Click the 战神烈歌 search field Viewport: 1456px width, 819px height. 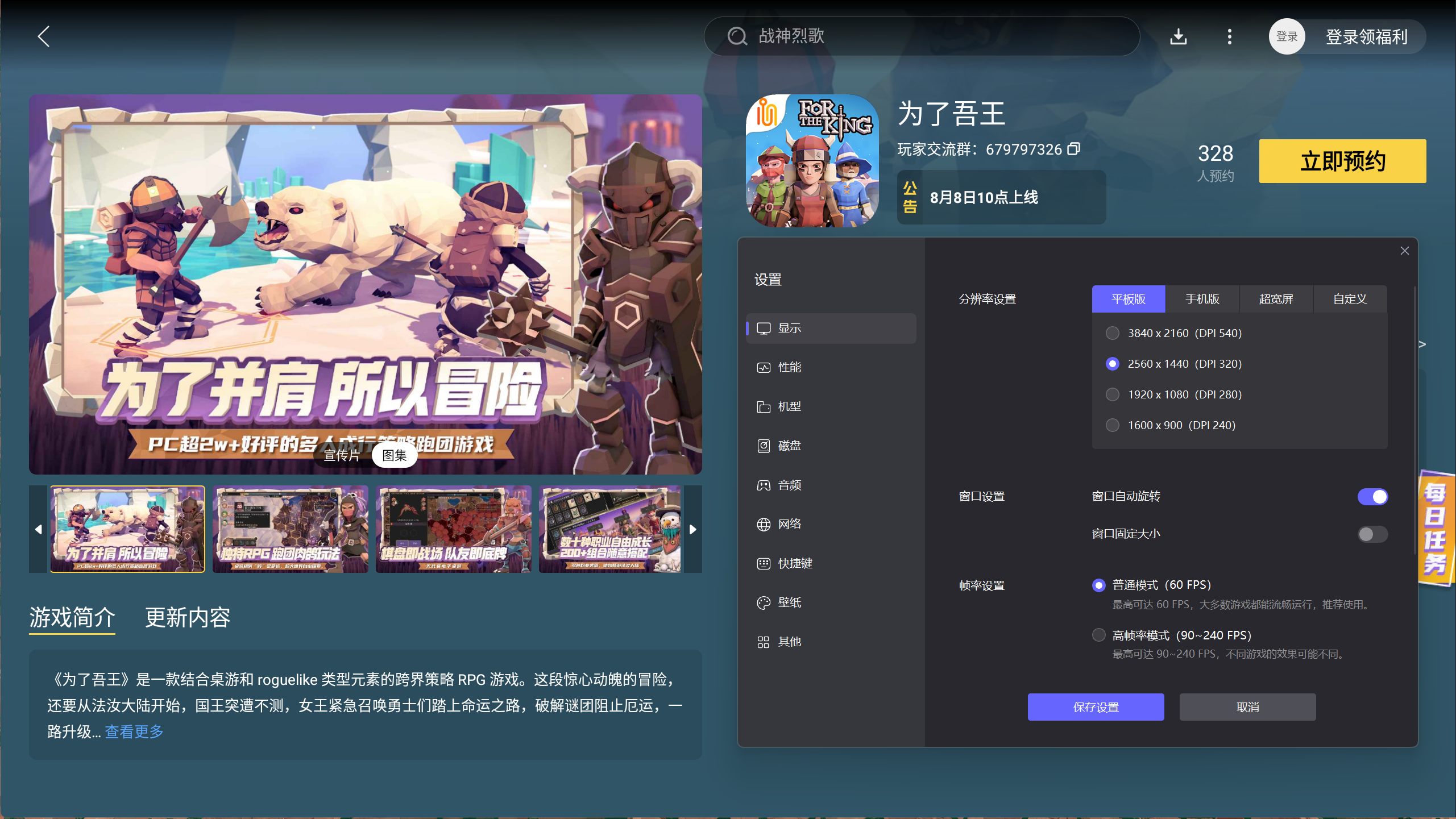(922, 36)
